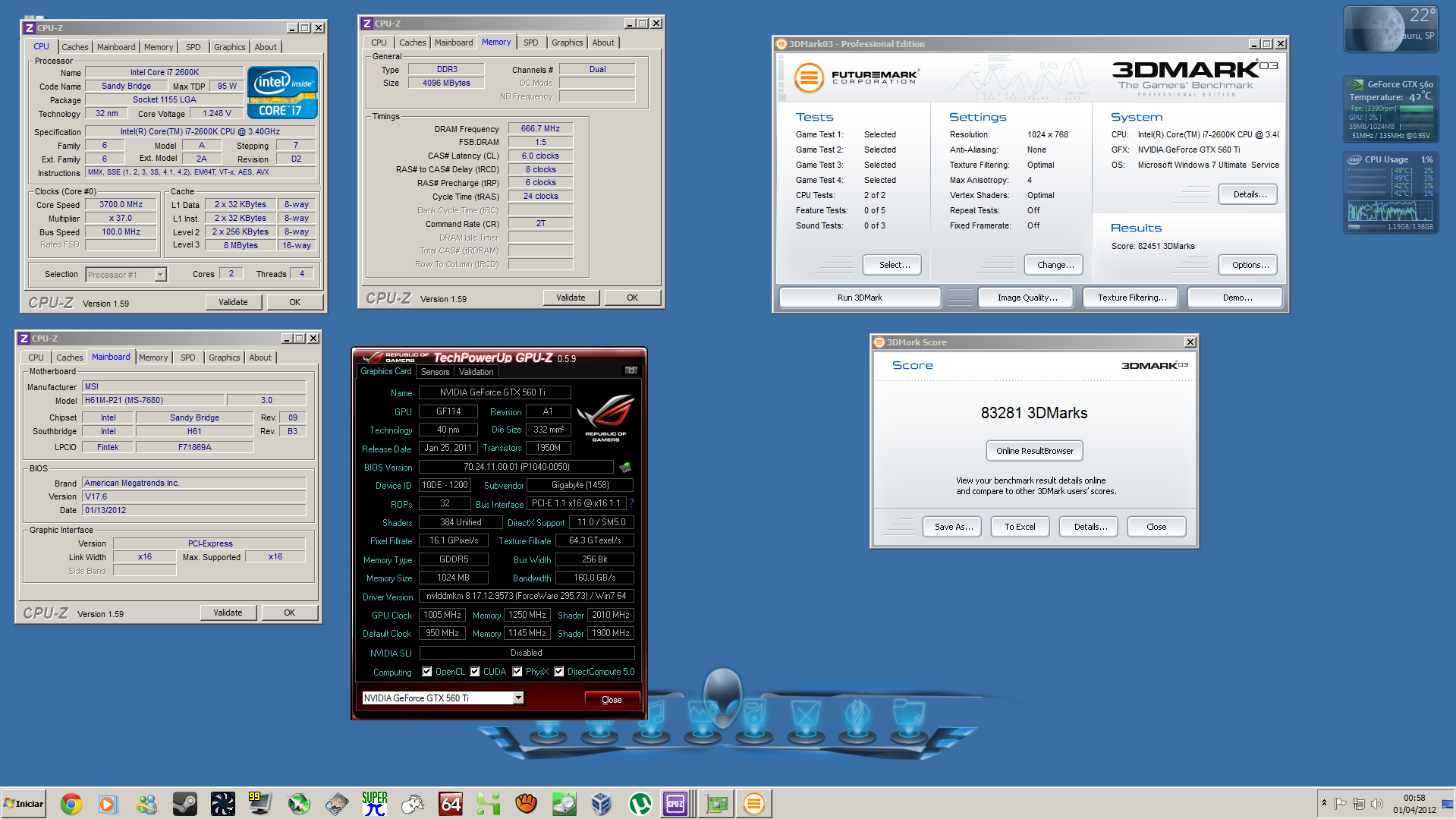Open VirtualBox from the taskbar
1456x819 pixels.
[x=602, y=803]
